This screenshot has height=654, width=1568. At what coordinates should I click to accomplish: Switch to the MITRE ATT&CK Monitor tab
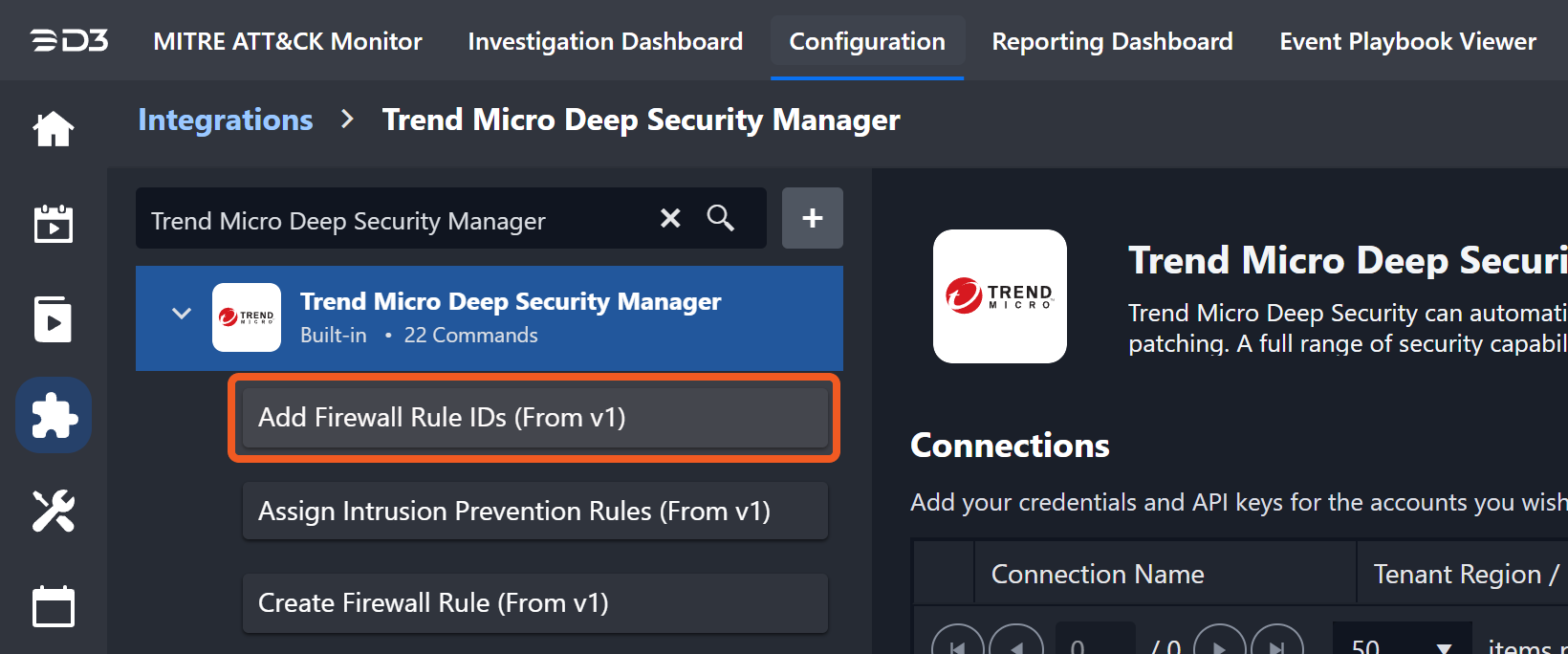tap(288, 41)
